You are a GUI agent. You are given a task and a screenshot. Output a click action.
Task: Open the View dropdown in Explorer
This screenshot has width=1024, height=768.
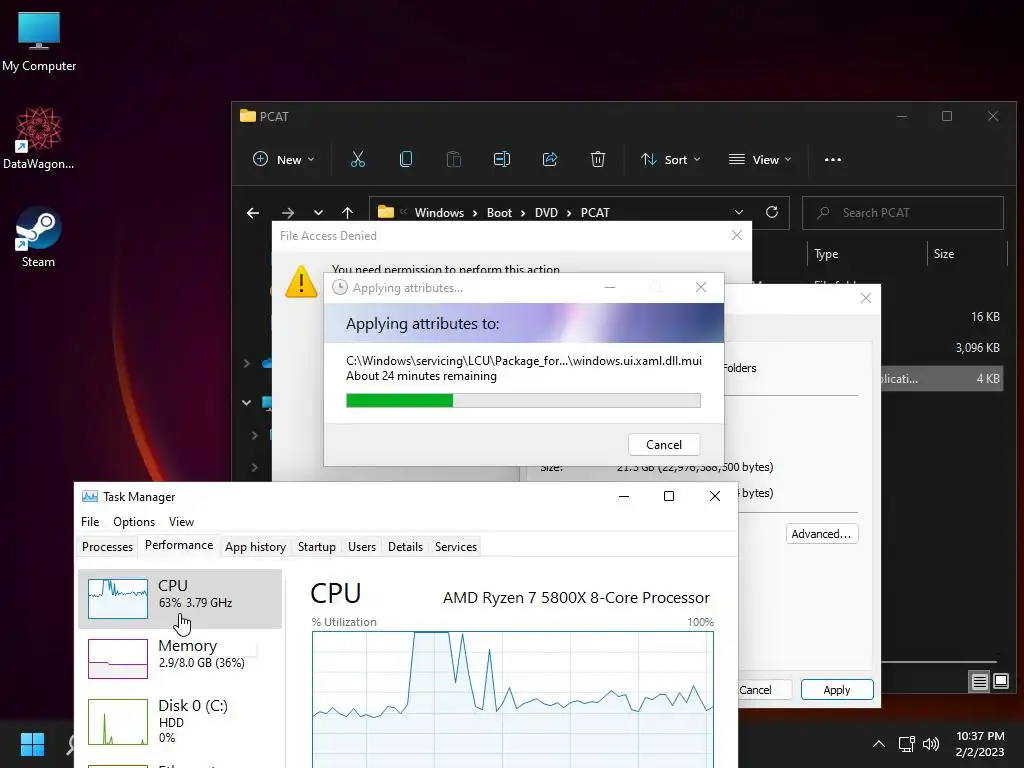click(x=760, y=159)
